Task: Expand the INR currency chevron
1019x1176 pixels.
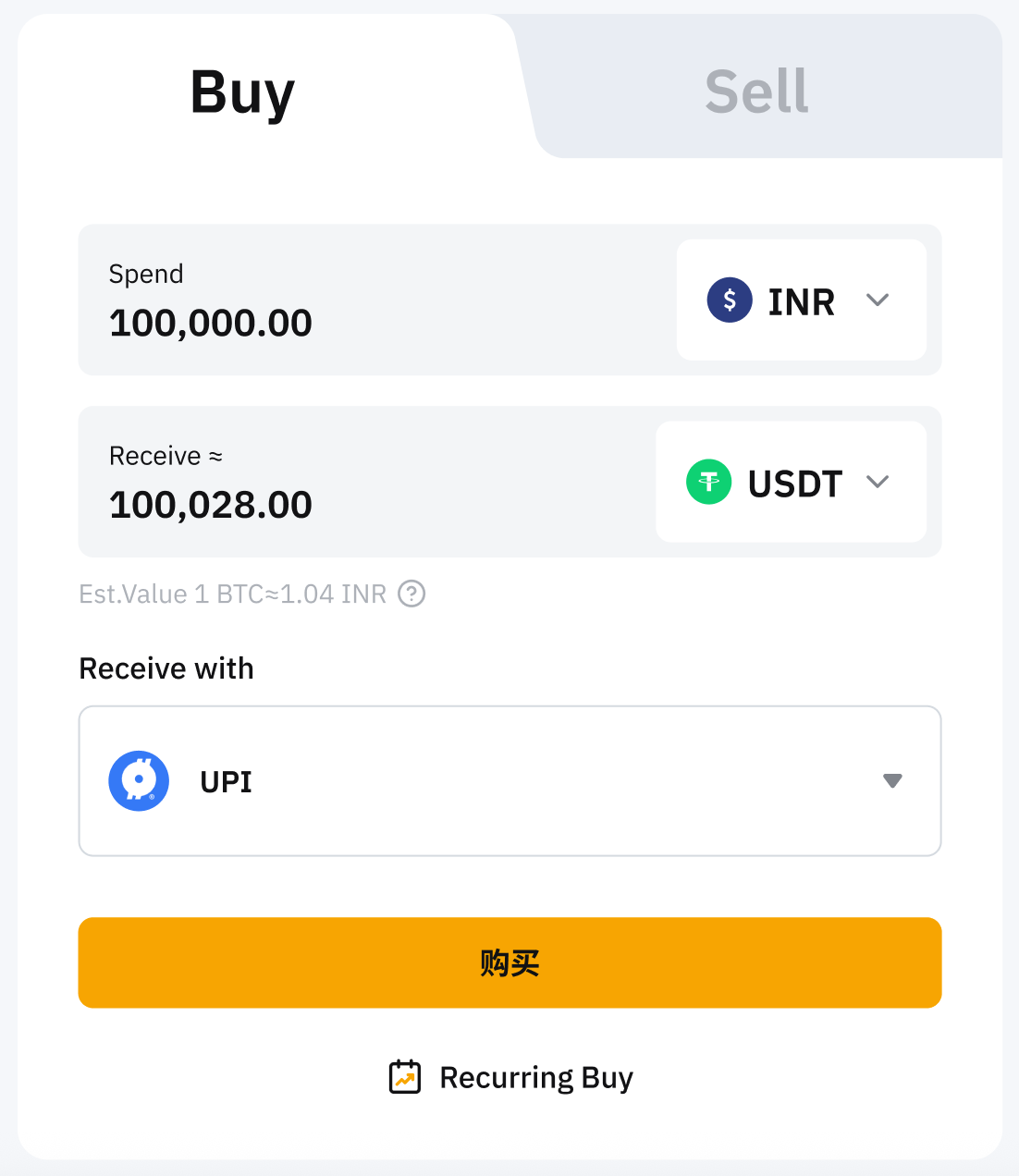Action: coord(878,300)
